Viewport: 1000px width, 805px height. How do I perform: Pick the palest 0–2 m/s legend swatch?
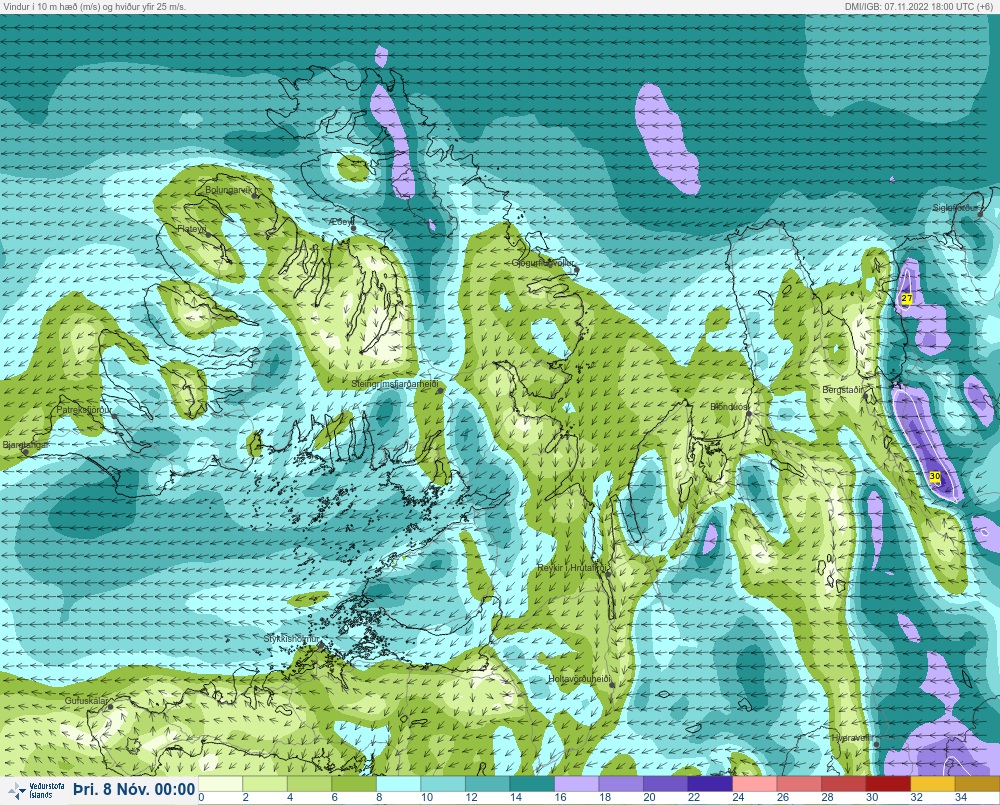pyautogui.click(x=221, y=784)
